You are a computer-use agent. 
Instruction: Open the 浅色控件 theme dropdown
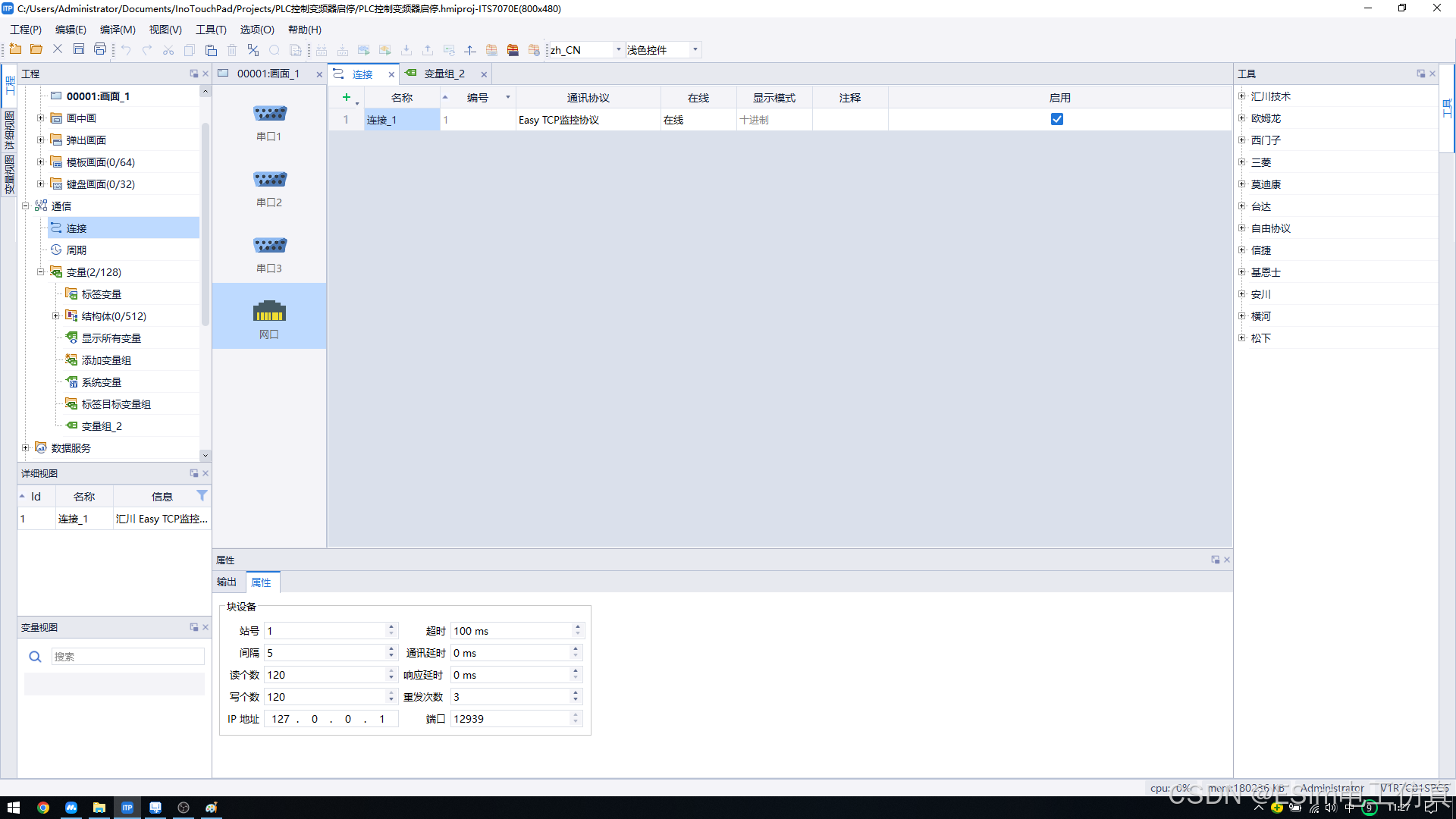click(695, 50)
